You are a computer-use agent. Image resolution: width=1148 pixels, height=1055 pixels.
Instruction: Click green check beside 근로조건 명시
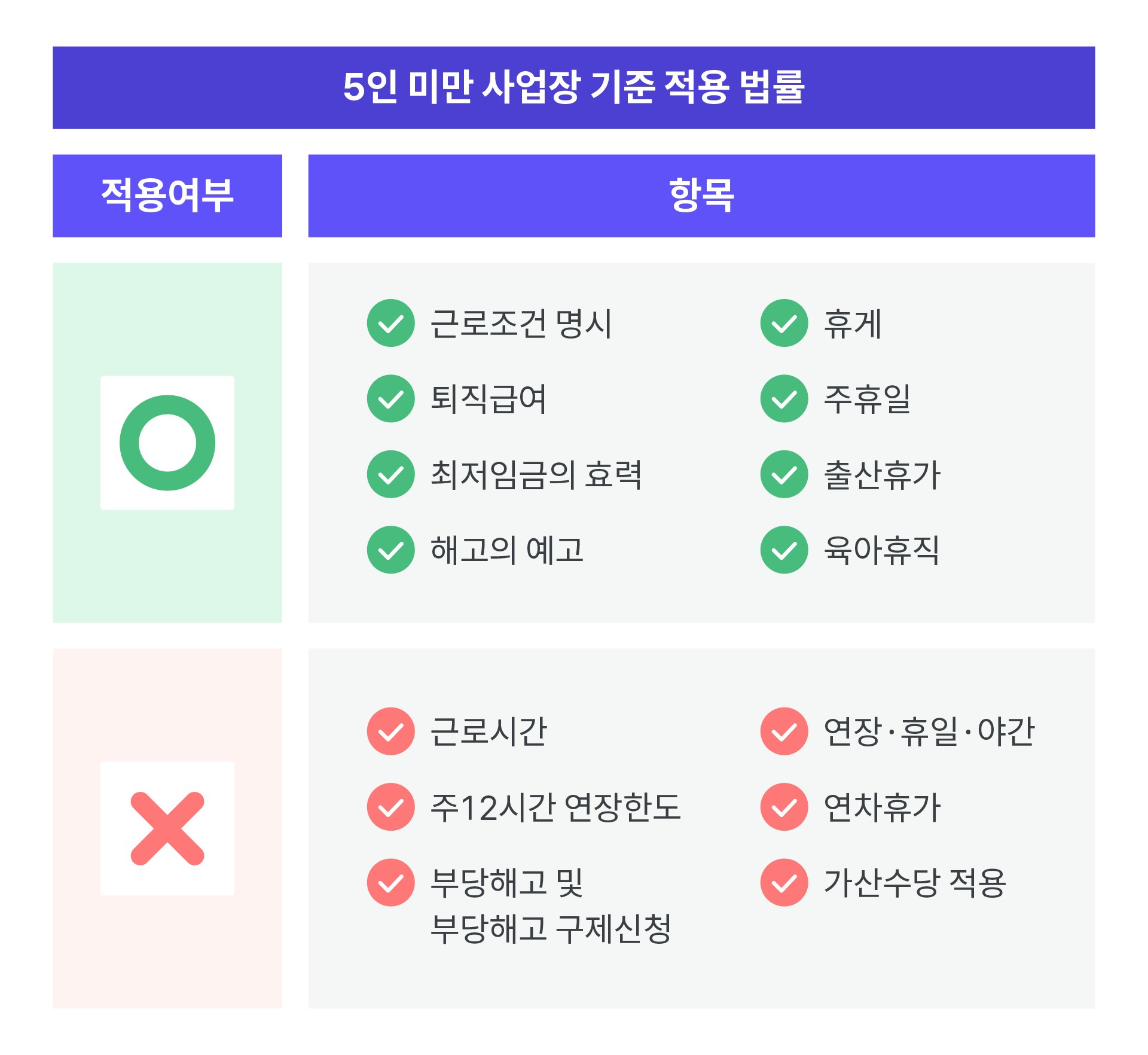point(390,323)
